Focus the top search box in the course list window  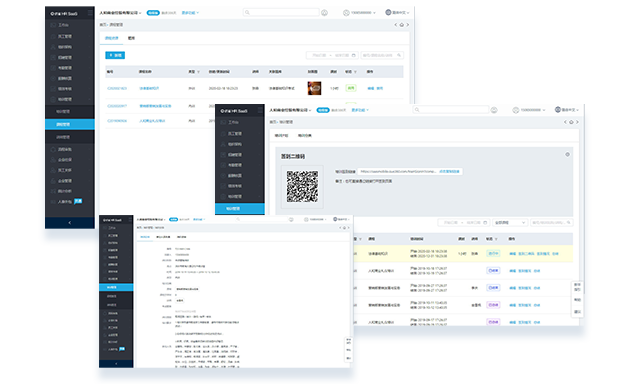pos(281,13)
